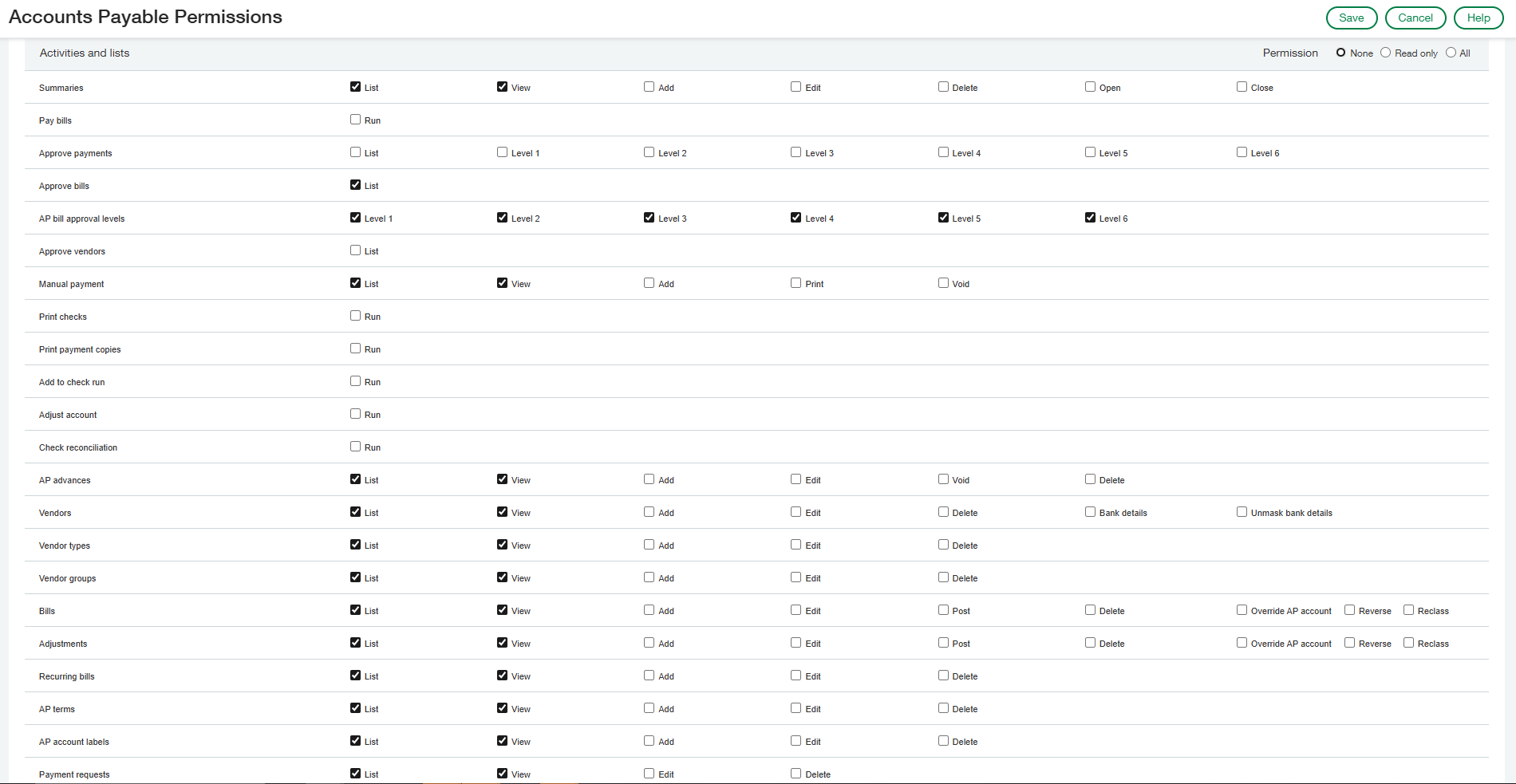Viewport: 1516px width, 784px height.
Task: Enable Level 3 for Approve payments
Action: pyautogui.click(x=796, y=152)
